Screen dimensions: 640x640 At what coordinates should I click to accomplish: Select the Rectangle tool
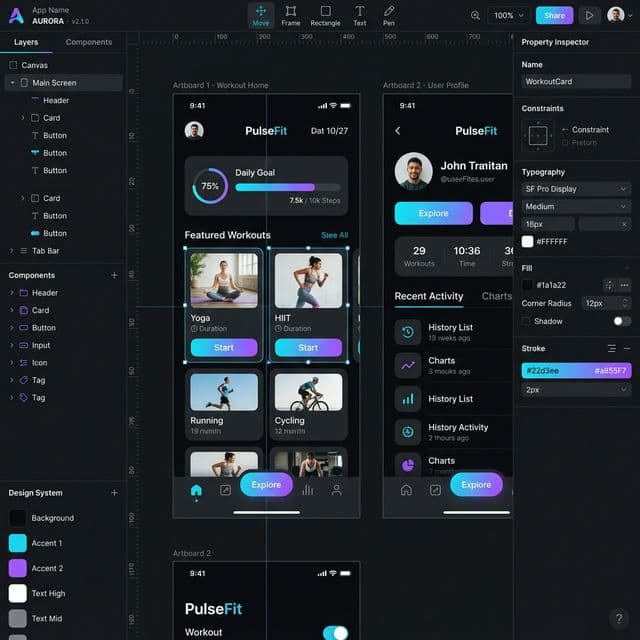tap(325, 16)
